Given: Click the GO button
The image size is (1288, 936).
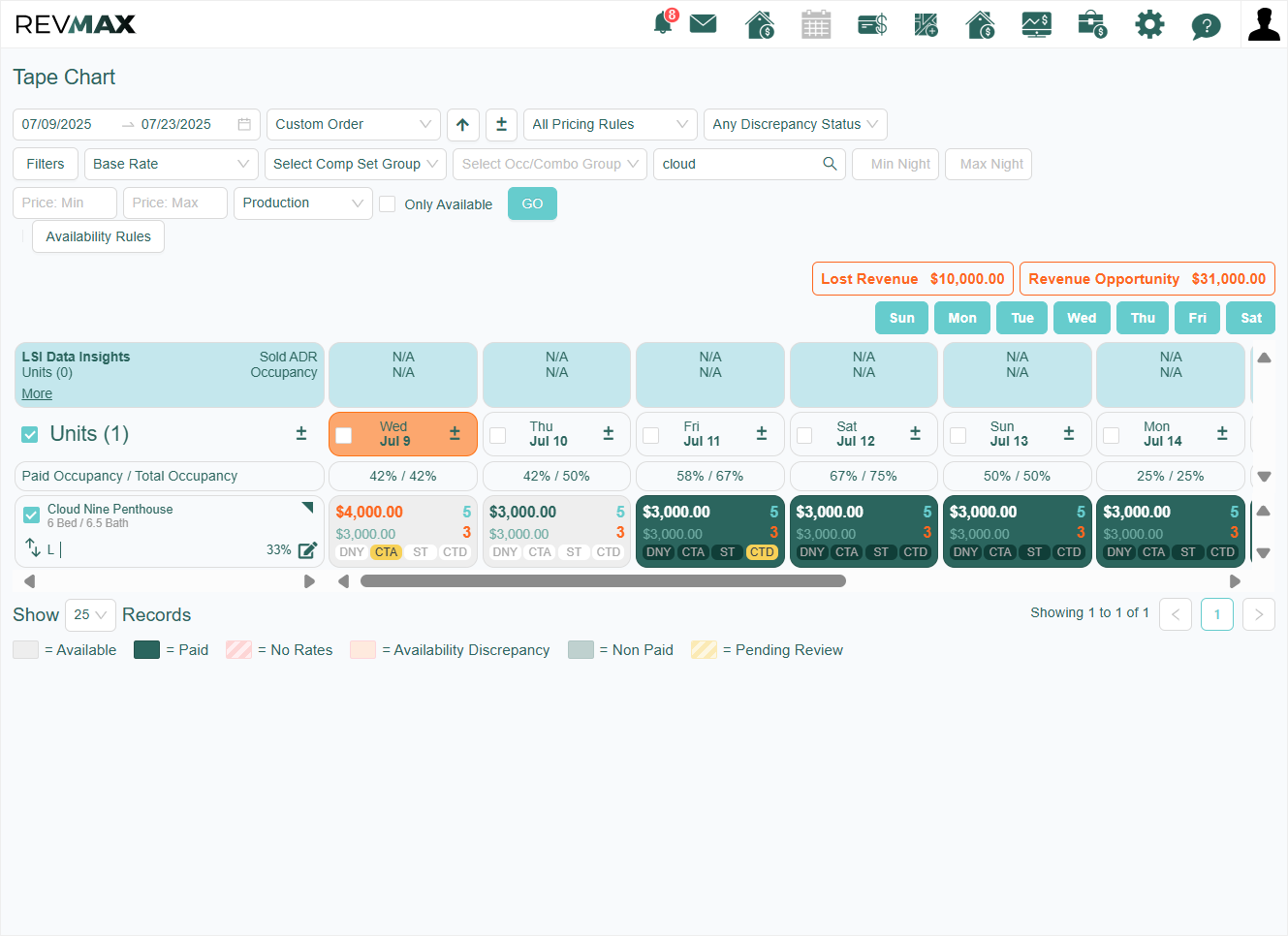Looking at the screenshot, I should pos(532,203).
